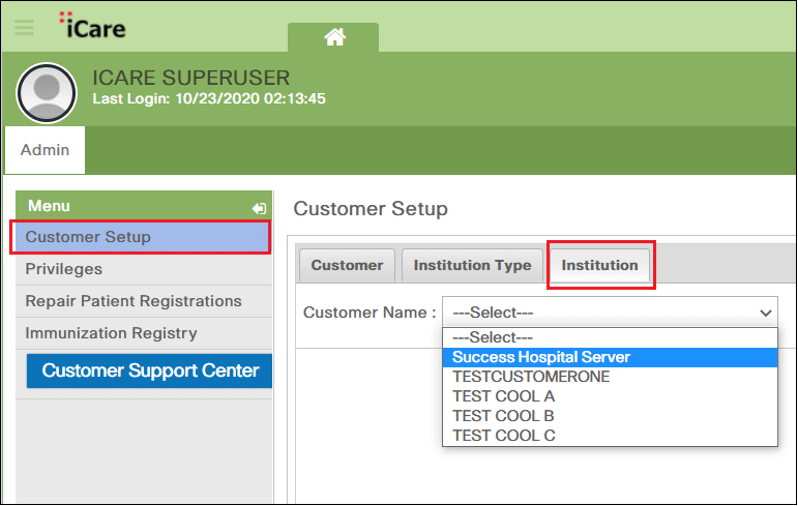The height and width of the screenshot is (506, 798).
Task: Click Customer Support Center button
Action: 150,370
